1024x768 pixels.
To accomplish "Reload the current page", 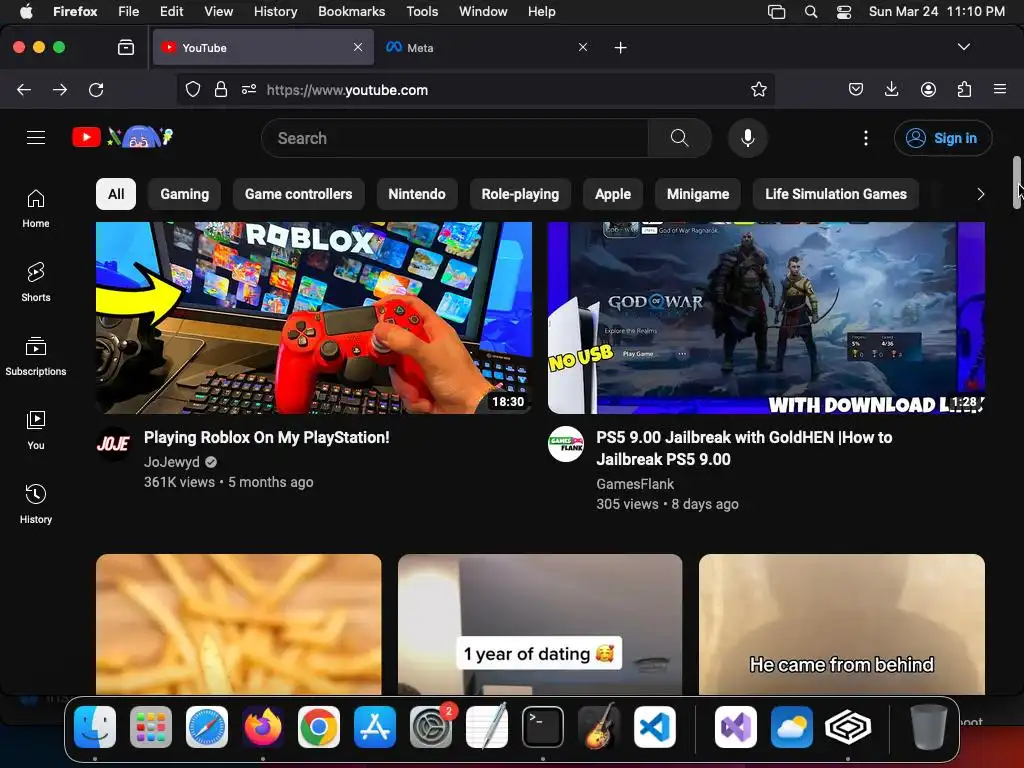I will coord(96,89).
